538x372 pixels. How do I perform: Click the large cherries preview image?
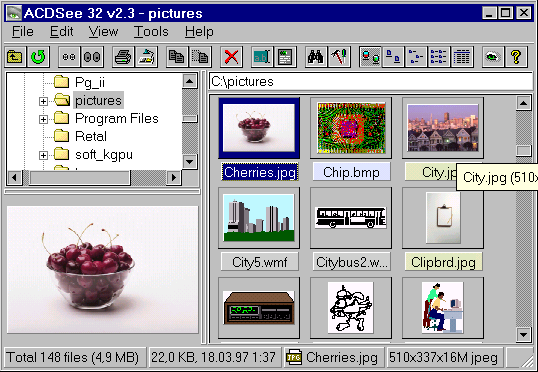tap(103, 269)
